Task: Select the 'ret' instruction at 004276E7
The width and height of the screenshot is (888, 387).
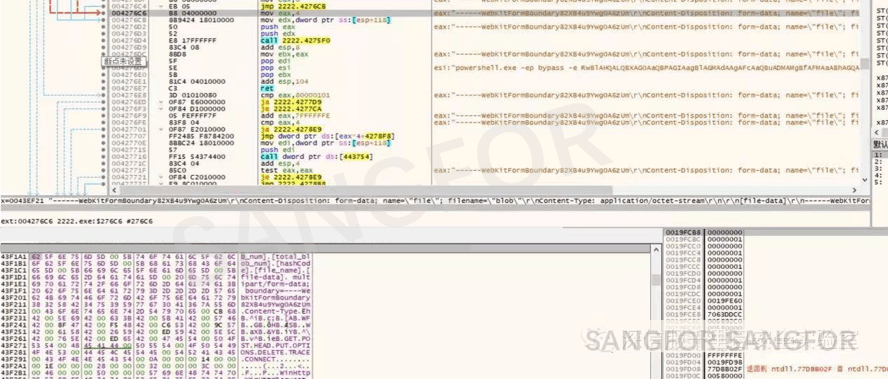Action: tap(266, 88)
